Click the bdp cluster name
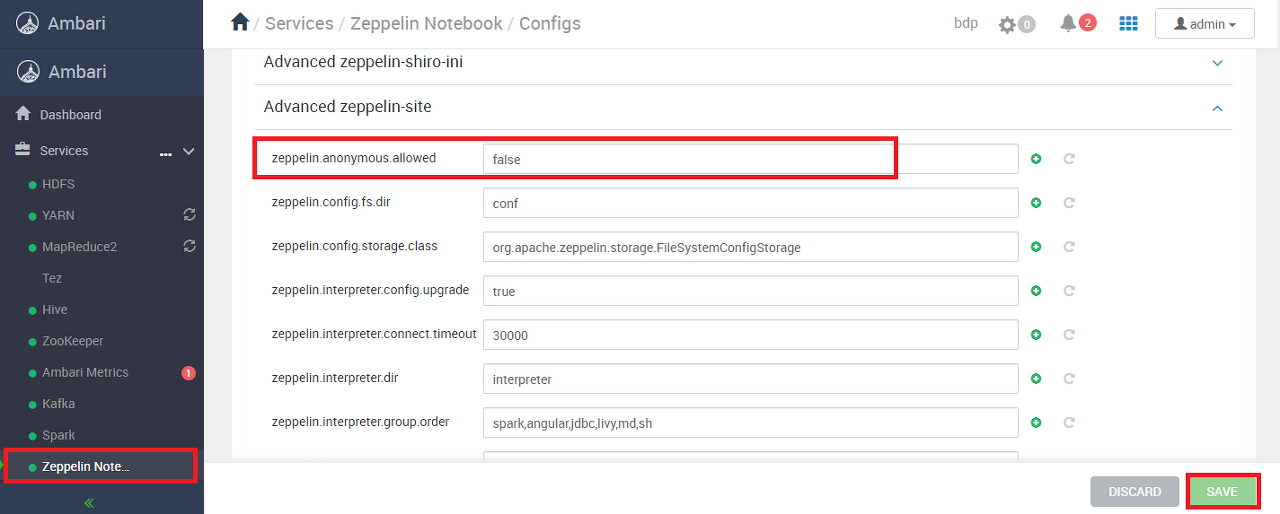The height and width of the screenshot is (514, 1280). tap(966, 23)
